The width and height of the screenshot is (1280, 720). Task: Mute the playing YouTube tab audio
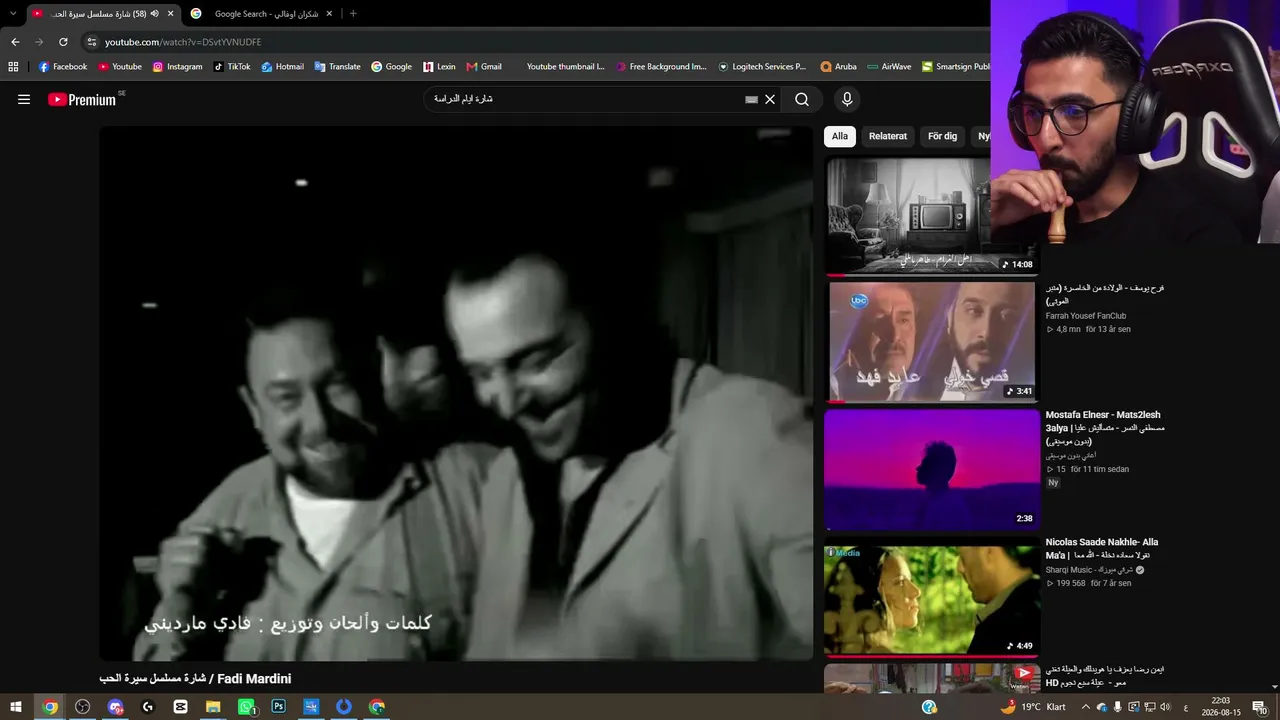[154, 13]
